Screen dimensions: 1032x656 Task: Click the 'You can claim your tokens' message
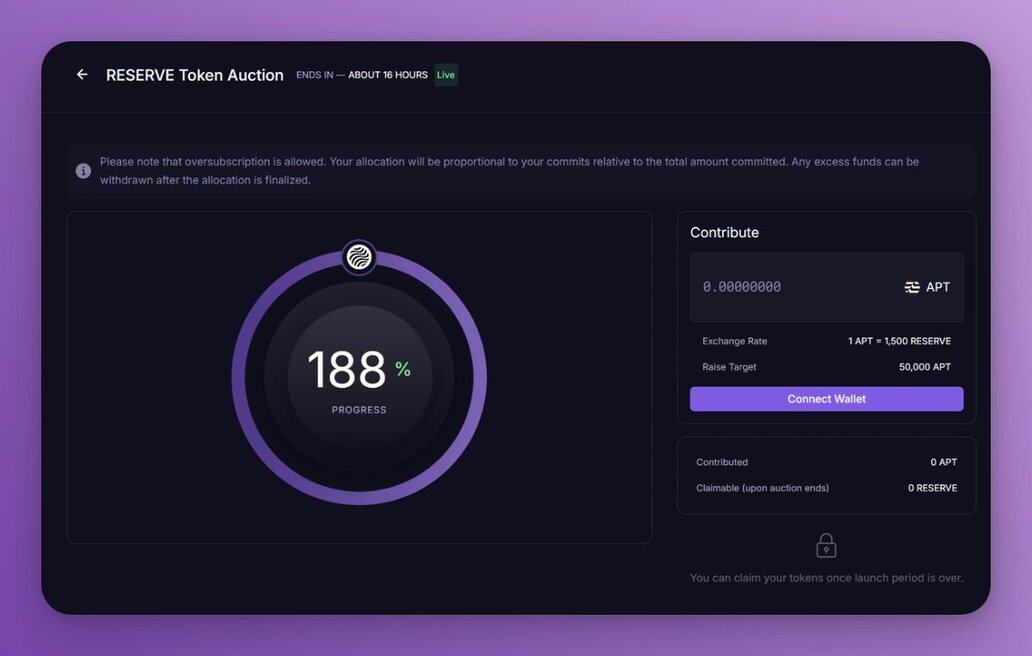point(826,578)
